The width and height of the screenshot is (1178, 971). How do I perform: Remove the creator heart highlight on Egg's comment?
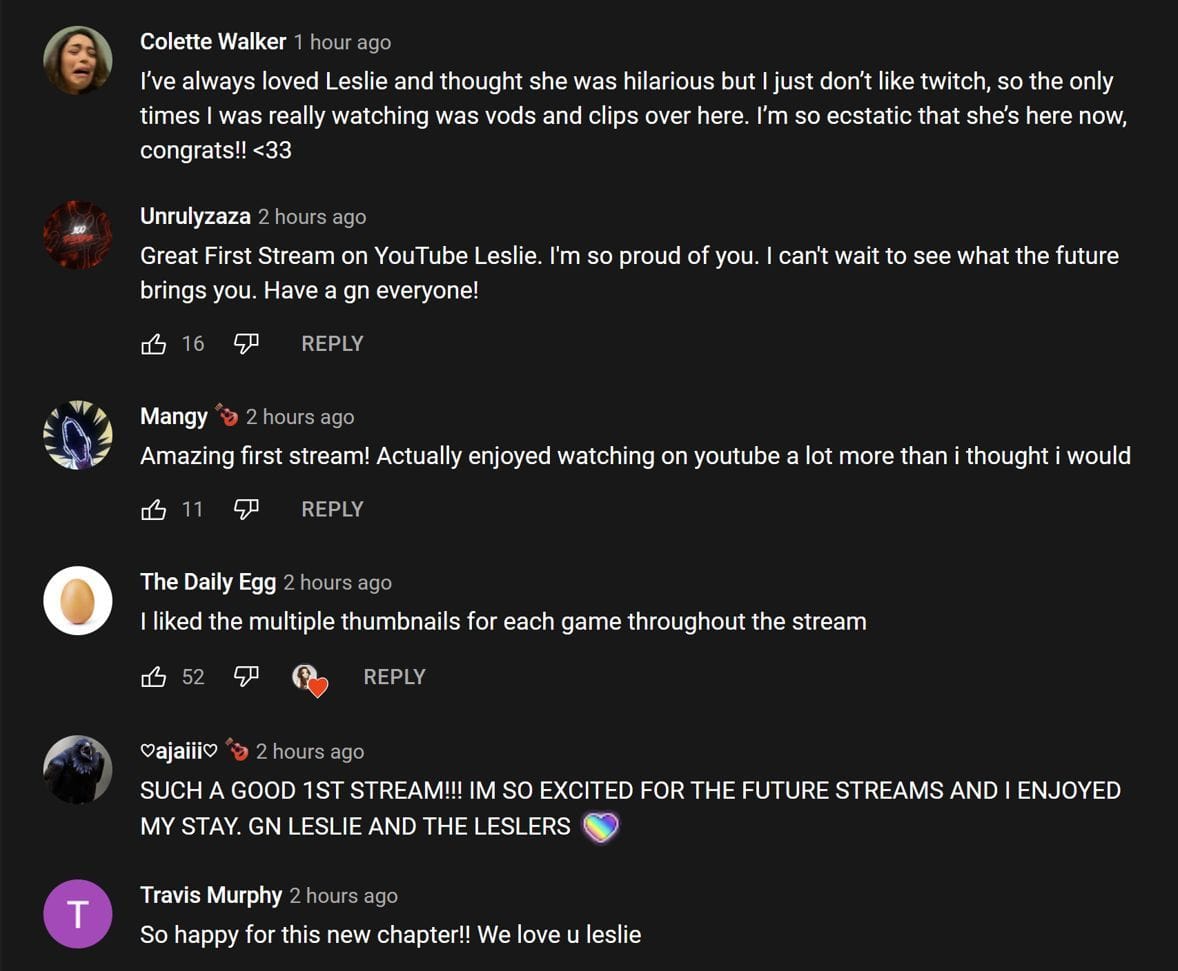tap(308, 678)
